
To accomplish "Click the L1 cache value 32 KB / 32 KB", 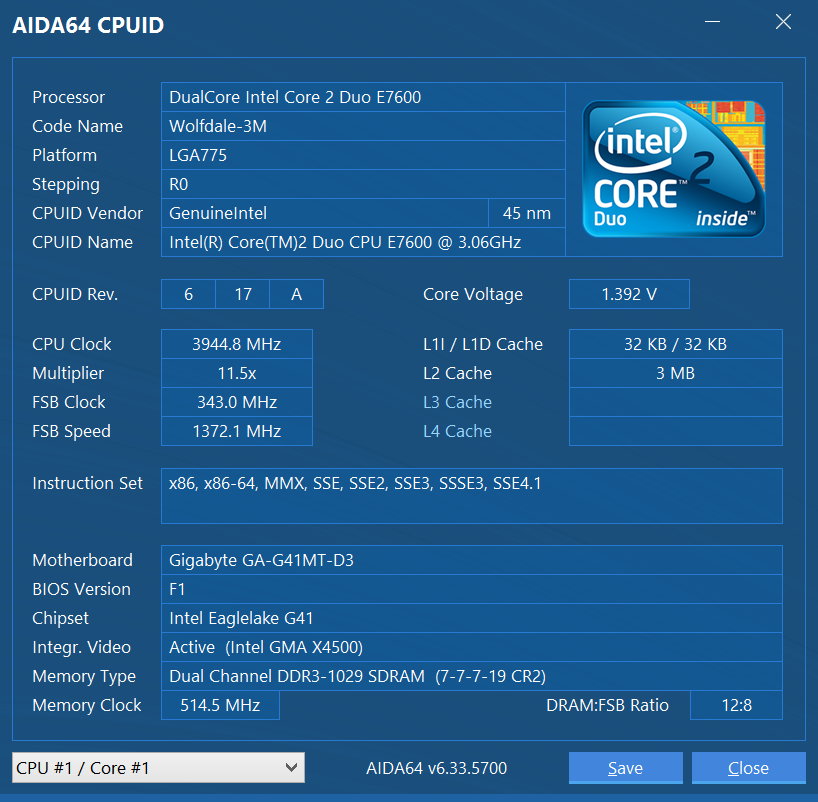I will [676, 344].
